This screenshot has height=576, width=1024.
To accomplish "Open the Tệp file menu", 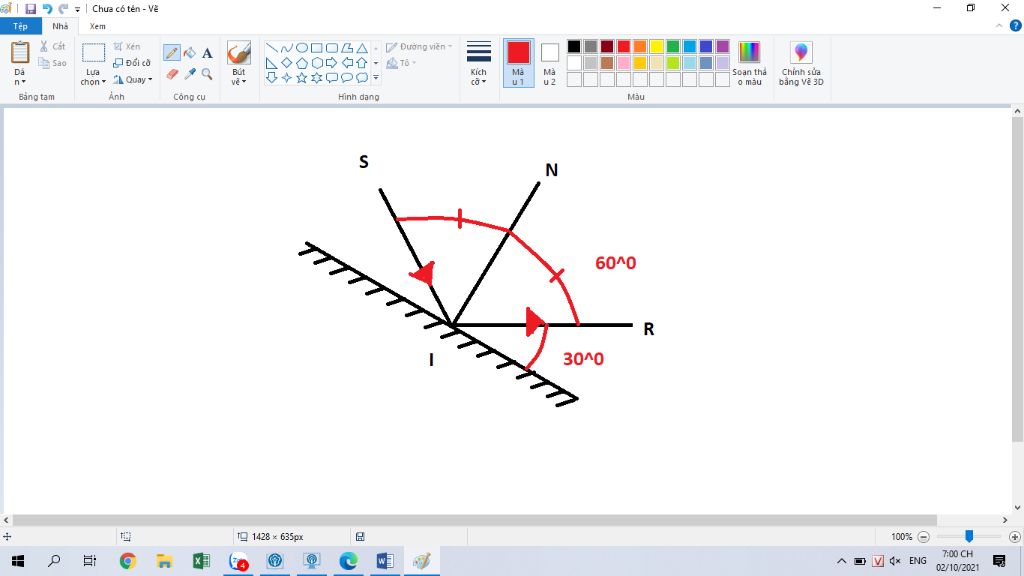I will click(x=20, y=26).
